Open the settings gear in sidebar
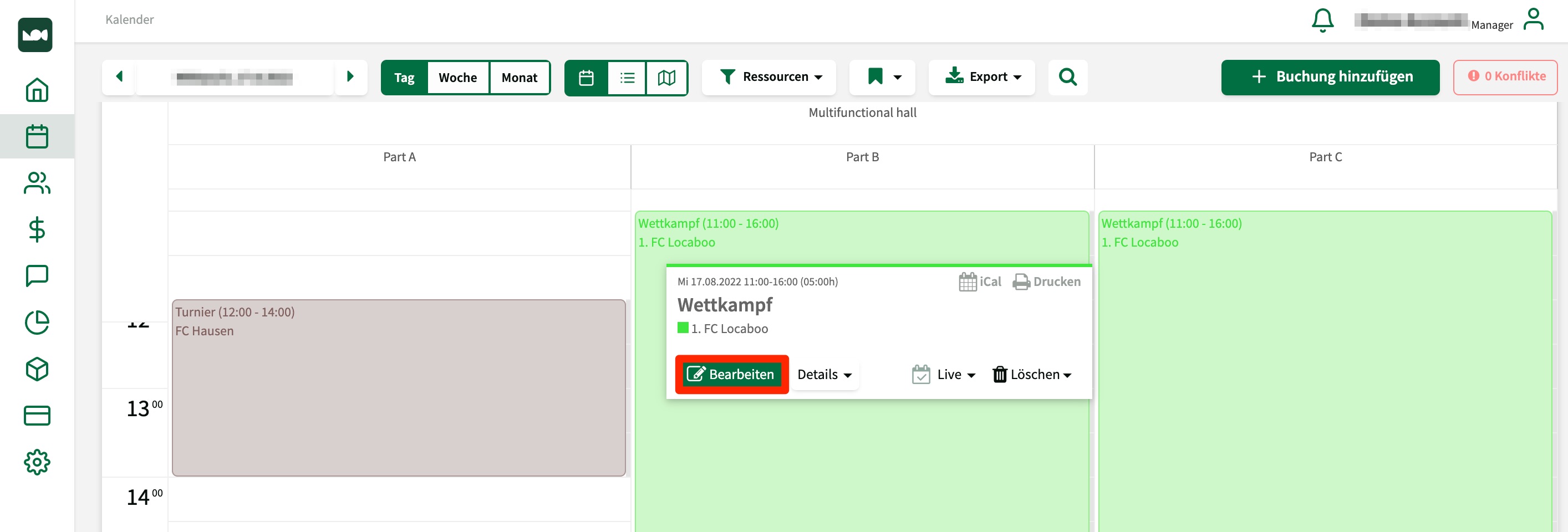 37,462
